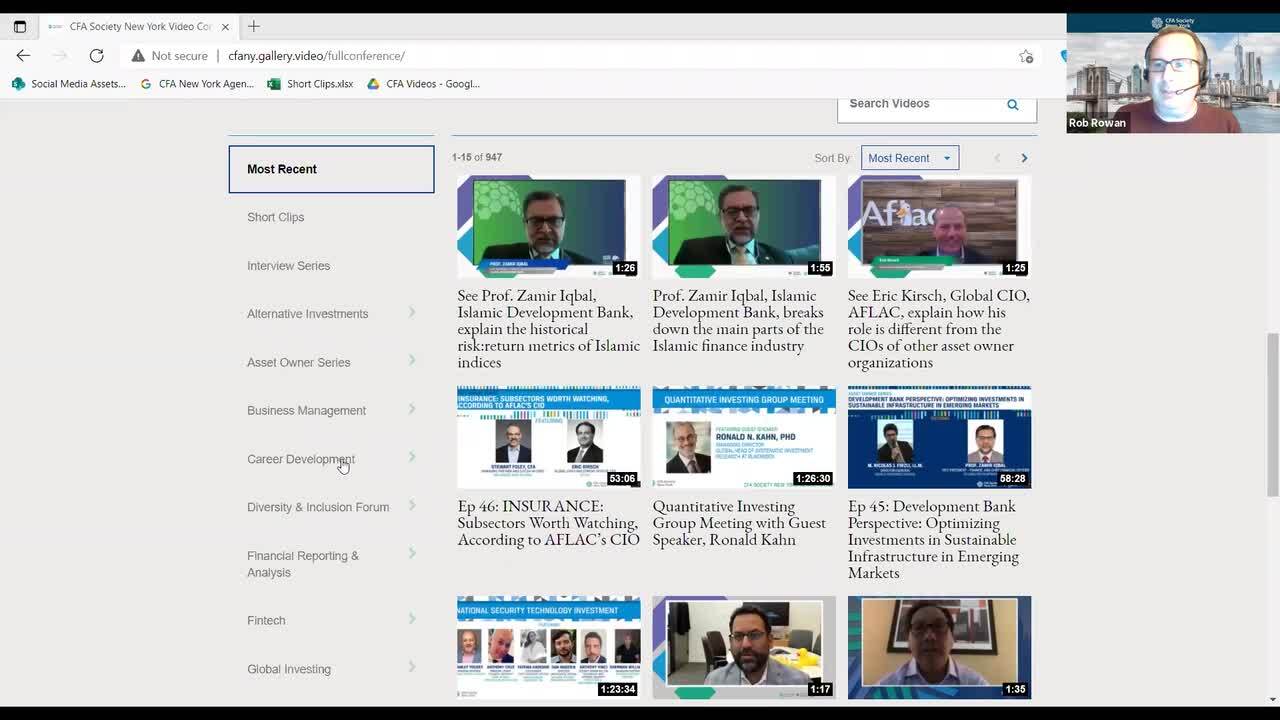Play the 1:17 video thumbnail
The height and width of the screenshot is (720, 1280).
pyautogui.click(x=744, y=647)
